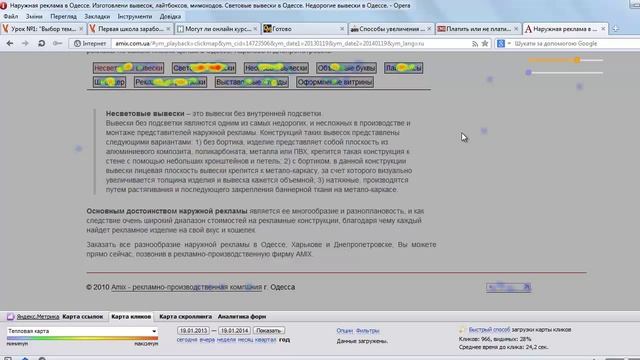Reload the page with the refresh icon

(41, 43)
